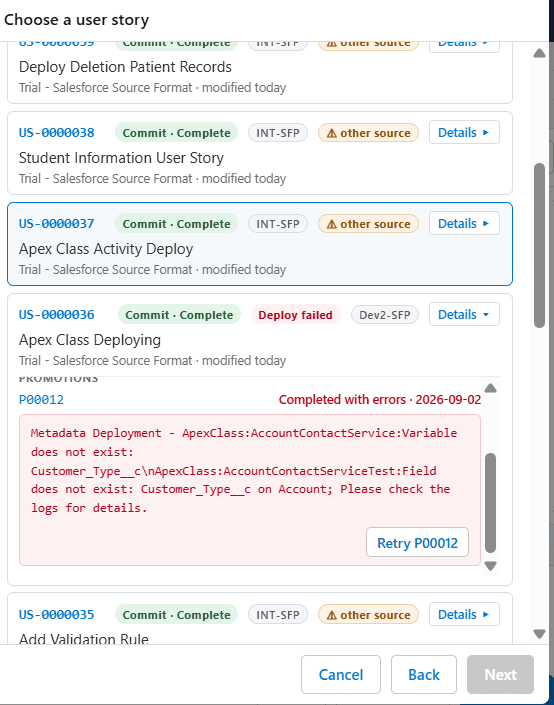Click the INT-SFP badge on US-0000035
Screen dimensions: 554x705
[x=278, y=615]
